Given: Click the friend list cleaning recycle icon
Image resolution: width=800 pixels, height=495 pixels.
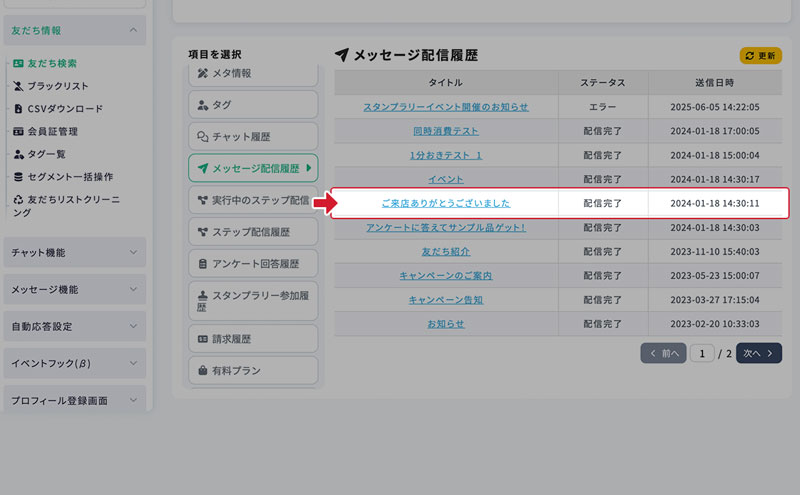Looking at the screenshot, I should 18,199.
